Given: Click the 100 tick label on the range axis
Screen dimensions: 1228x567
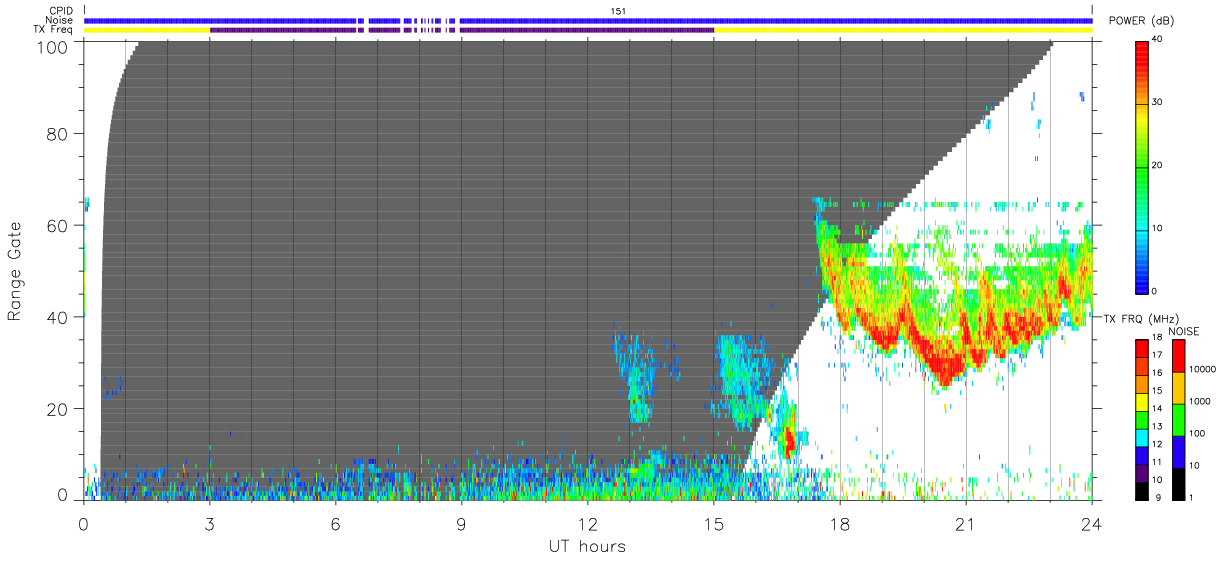Looking at the screenshot, I should [50, 47].
